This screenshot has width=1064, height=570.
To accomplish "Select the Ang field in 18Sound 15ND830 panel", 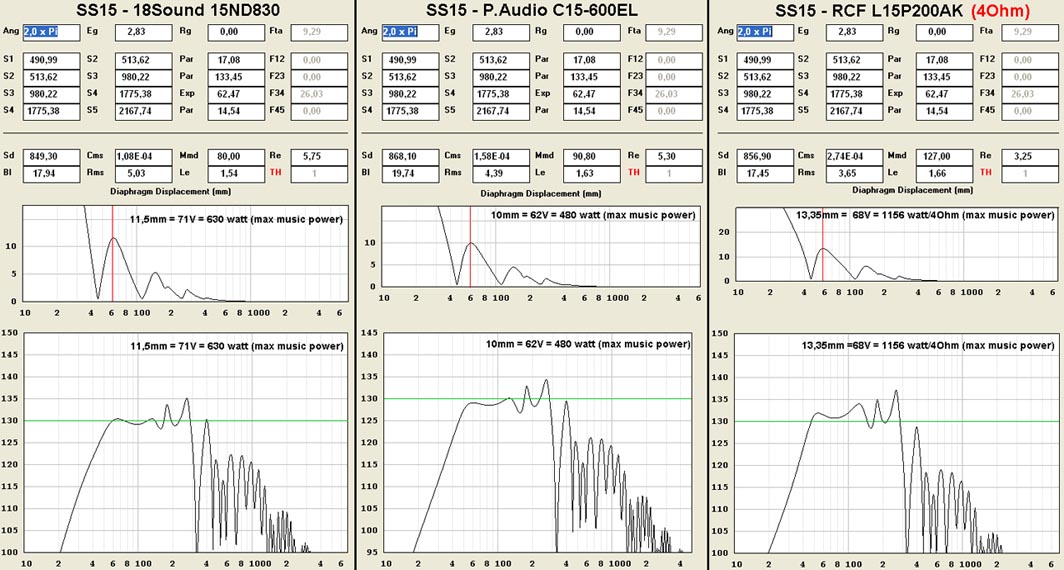I will 52,32.
